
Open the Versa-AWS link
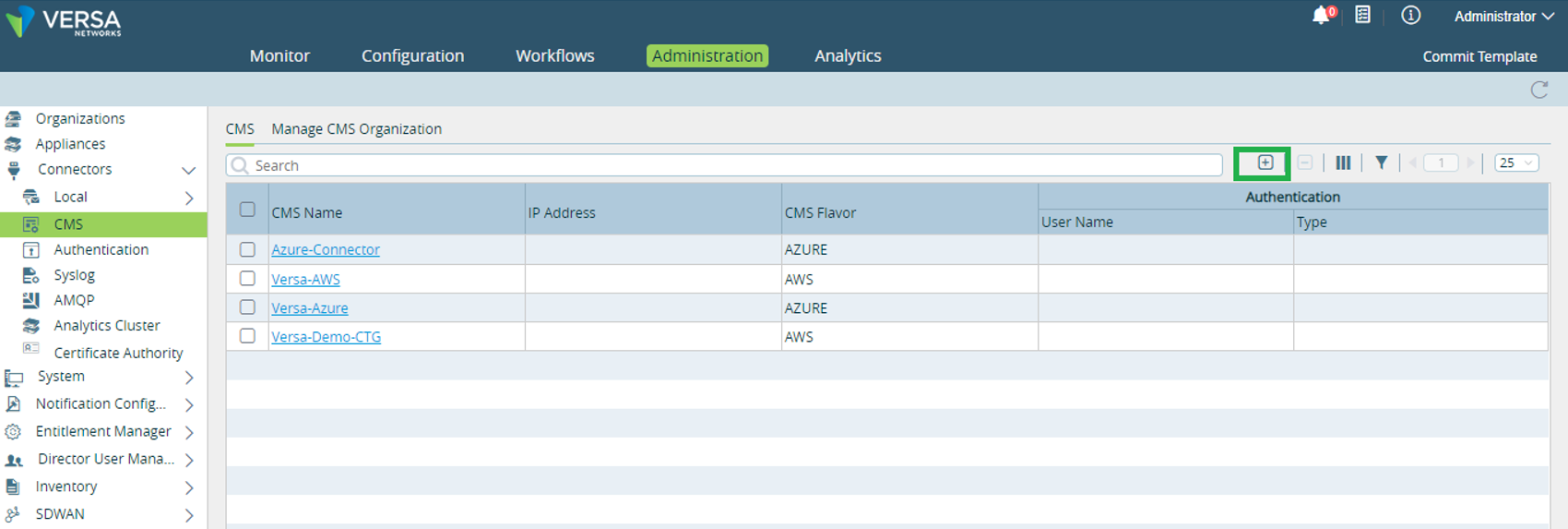(305, 279)
